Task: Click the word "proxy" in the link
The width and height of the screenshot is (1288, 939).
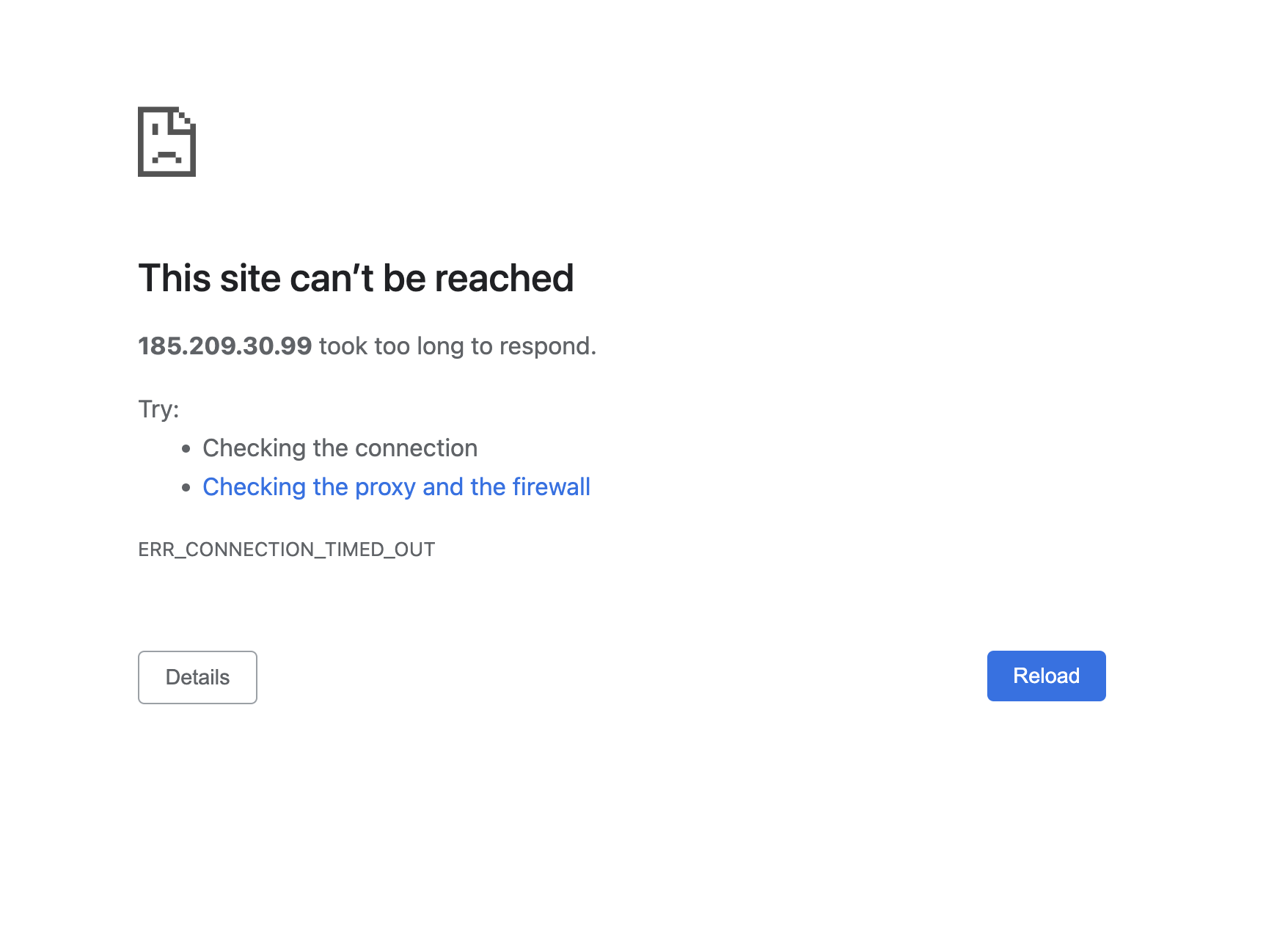Action: [385, 489]
